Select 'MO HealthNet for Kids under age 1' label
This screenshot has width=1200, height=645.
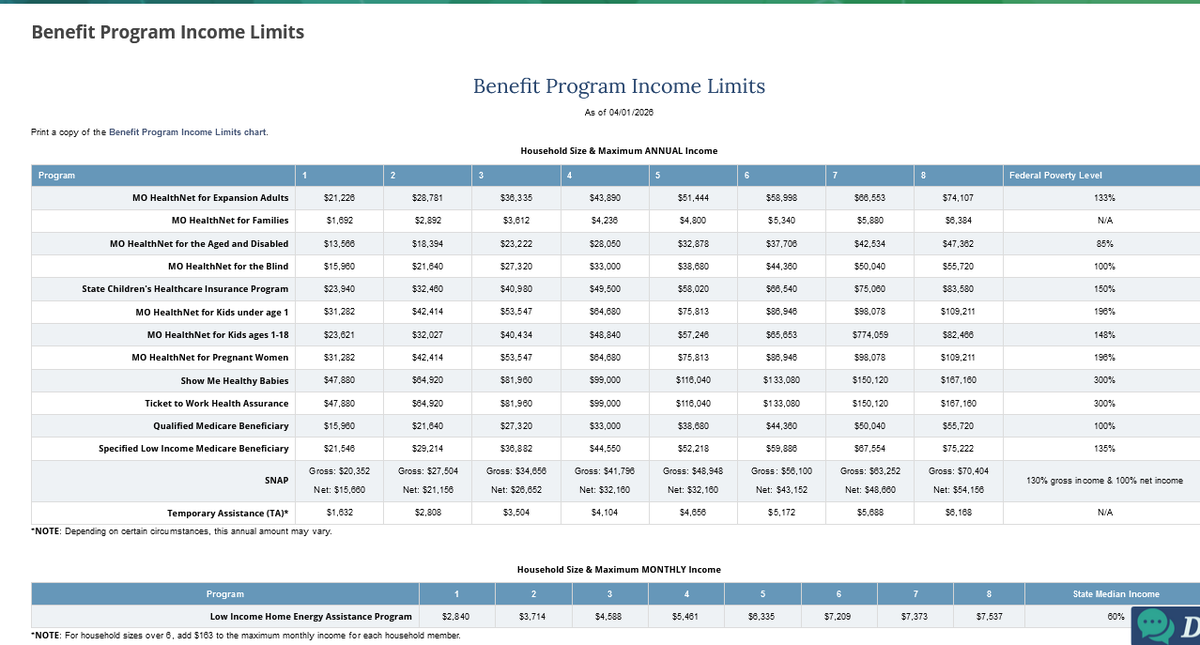212,312
